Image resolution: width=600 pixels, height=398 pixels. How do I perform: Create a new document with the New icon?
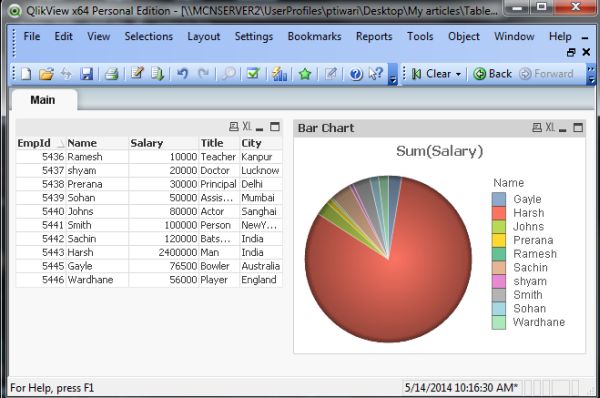point(26,73)
